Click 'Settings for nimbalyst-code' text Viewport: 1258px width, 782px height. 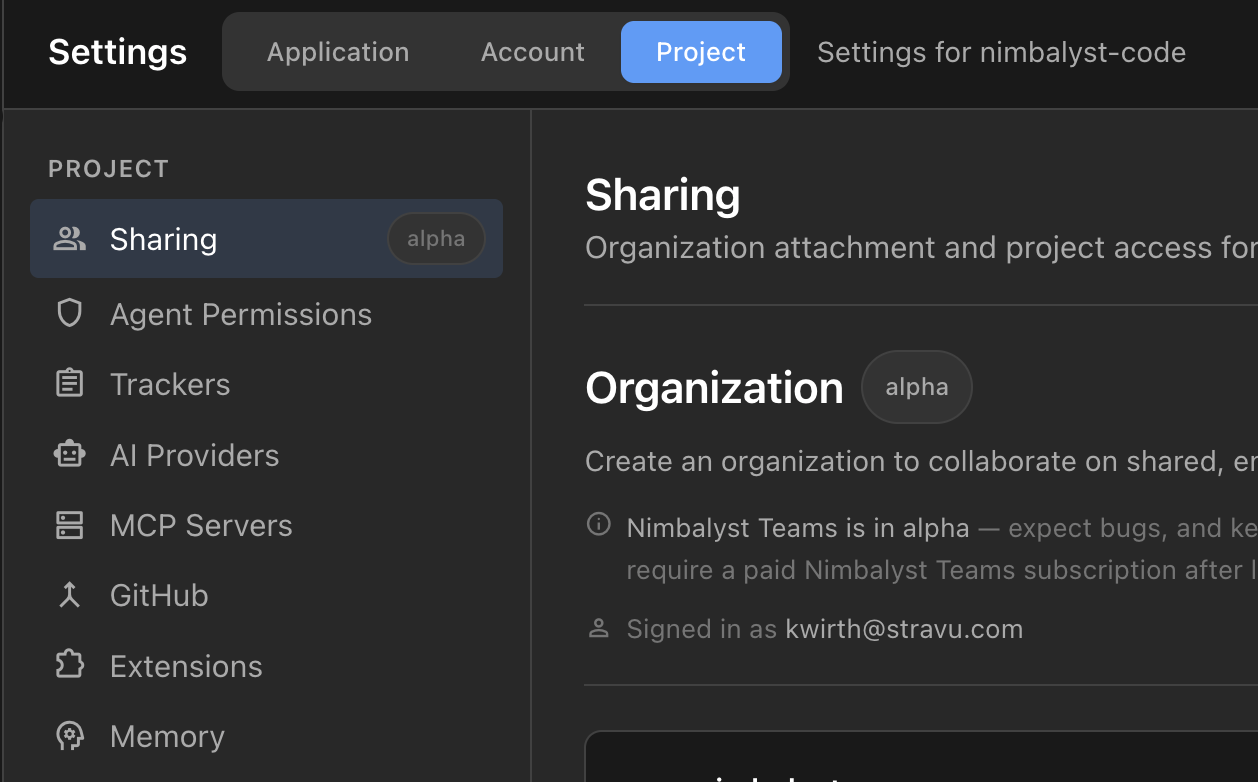tap(1002, 52)
